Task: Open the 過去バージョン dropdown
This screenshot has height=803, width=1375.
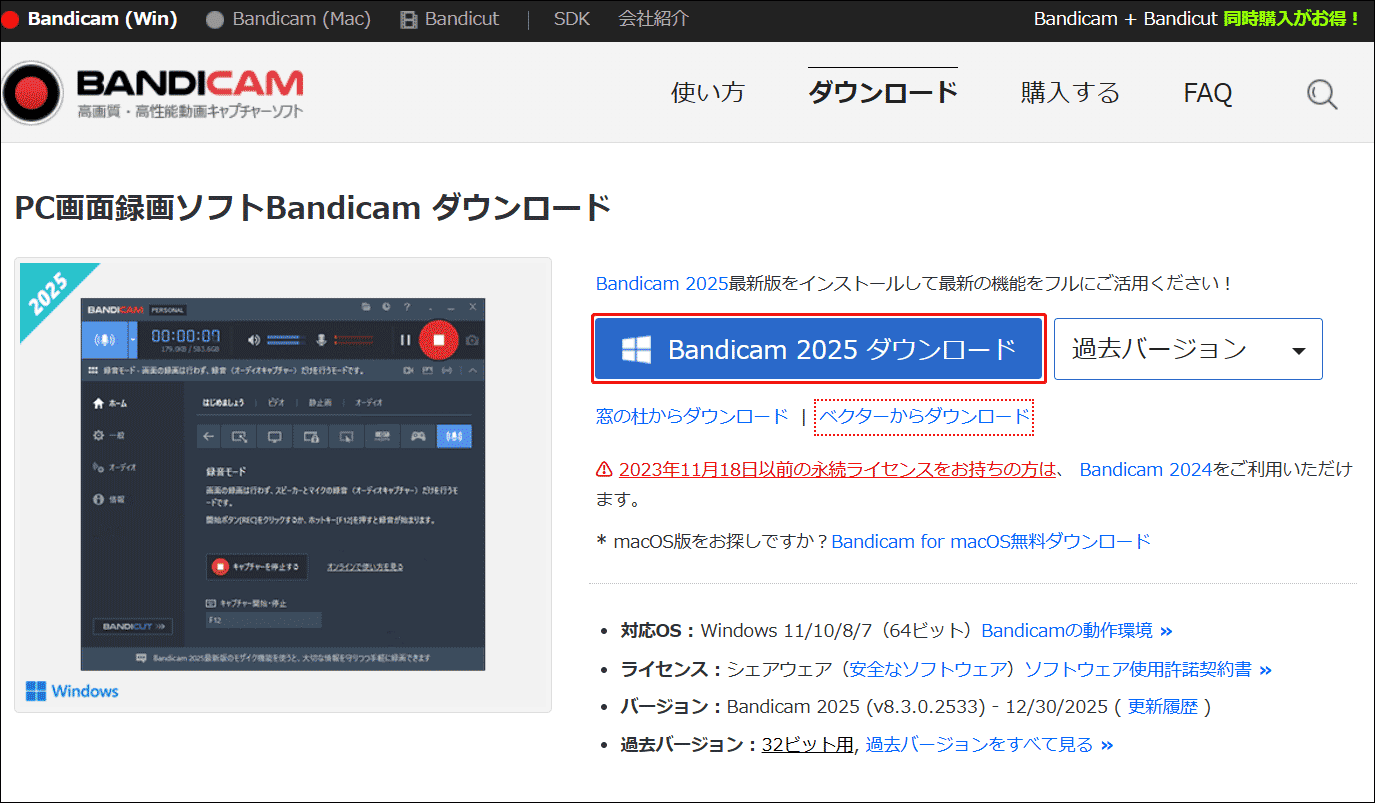Action: click(x=1188, y=349)
